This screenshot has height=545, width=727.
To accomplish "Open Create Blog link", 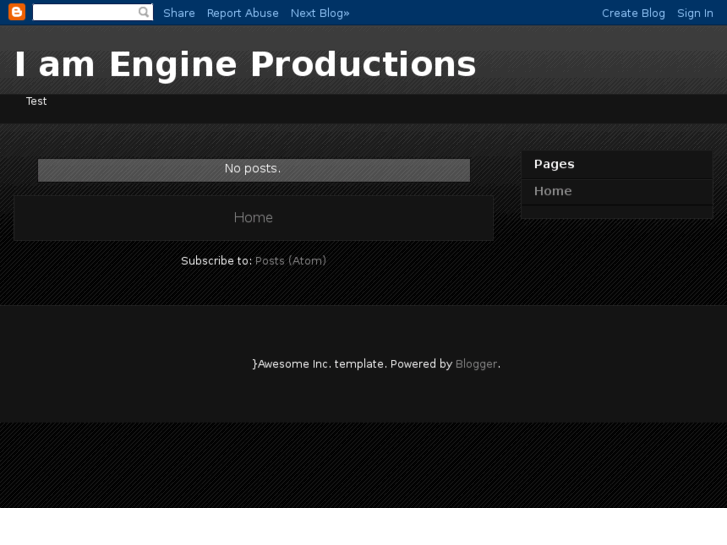I will point(633,13).
